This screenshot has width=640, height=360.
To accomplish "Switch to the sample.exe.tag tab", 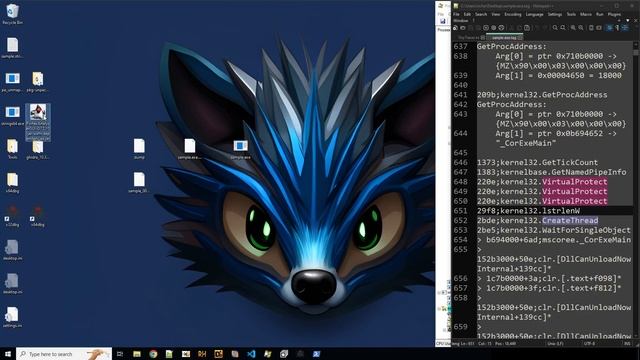I will pos(504,38).
